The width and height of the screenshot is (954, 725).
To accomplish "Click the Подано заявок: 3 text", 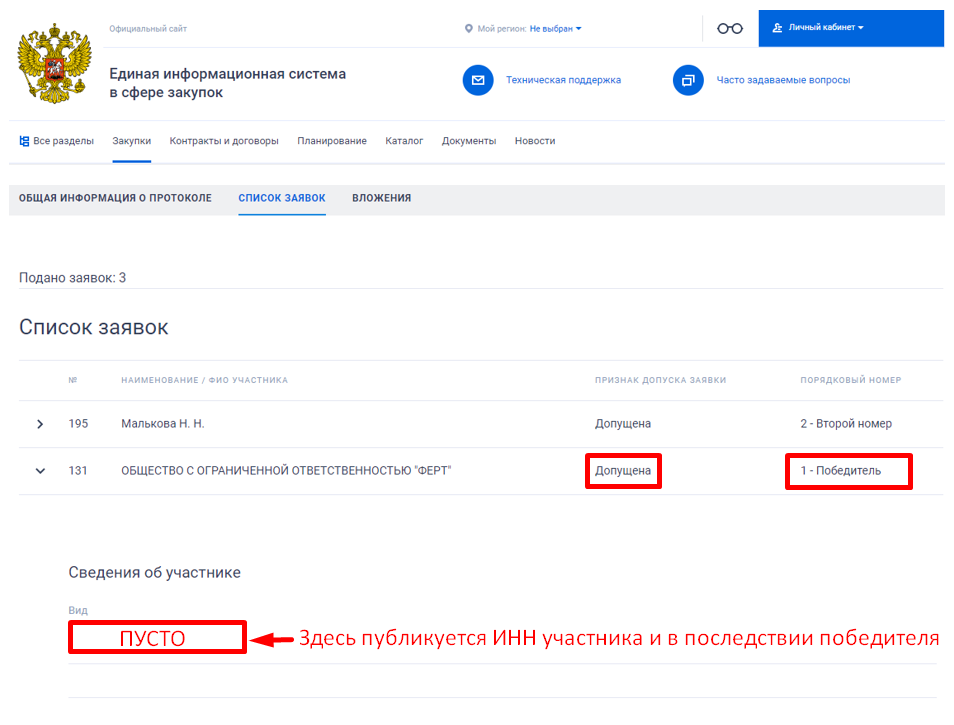I will [x=72, y=278].
